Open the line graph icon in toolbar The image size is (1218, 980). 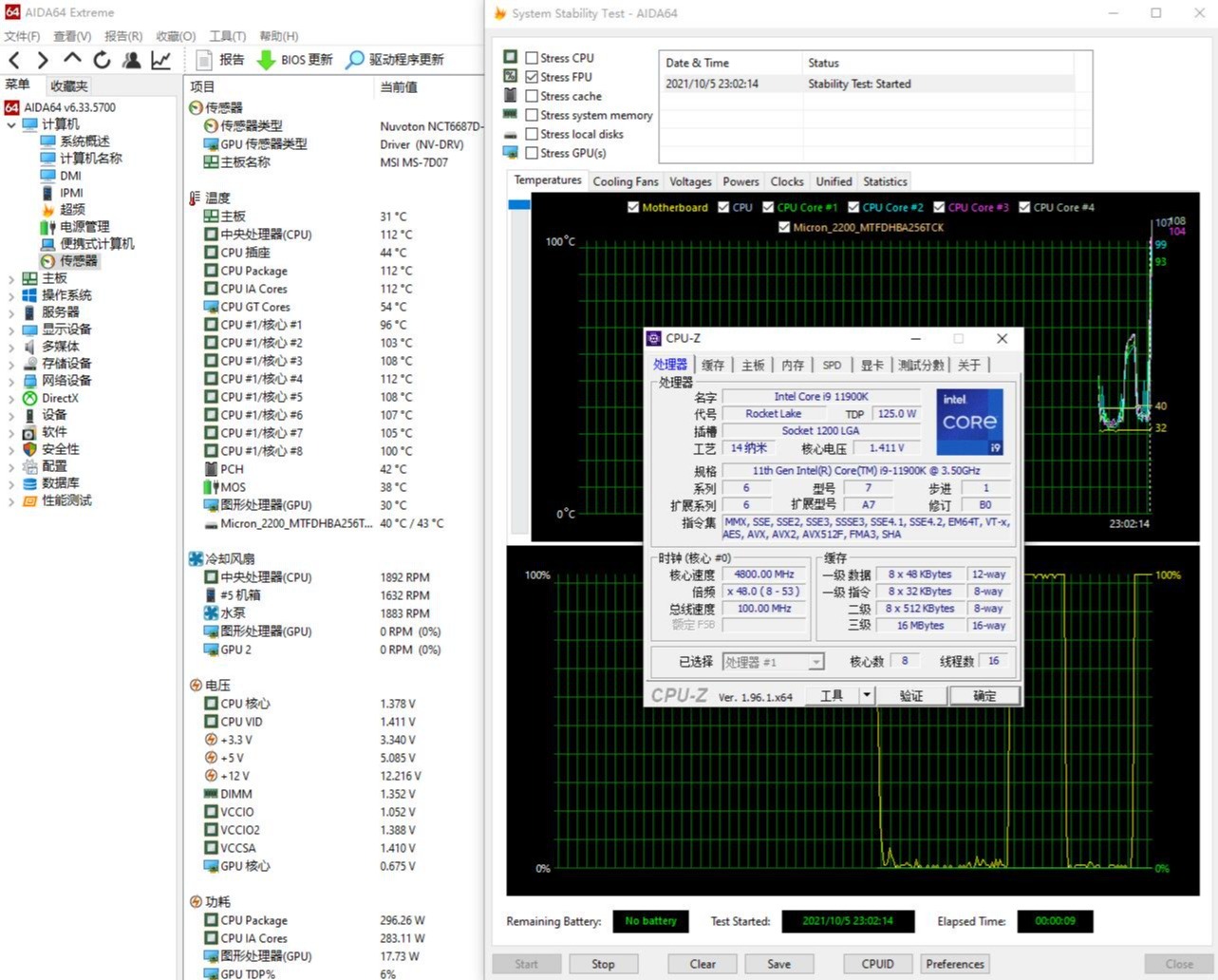161,60
